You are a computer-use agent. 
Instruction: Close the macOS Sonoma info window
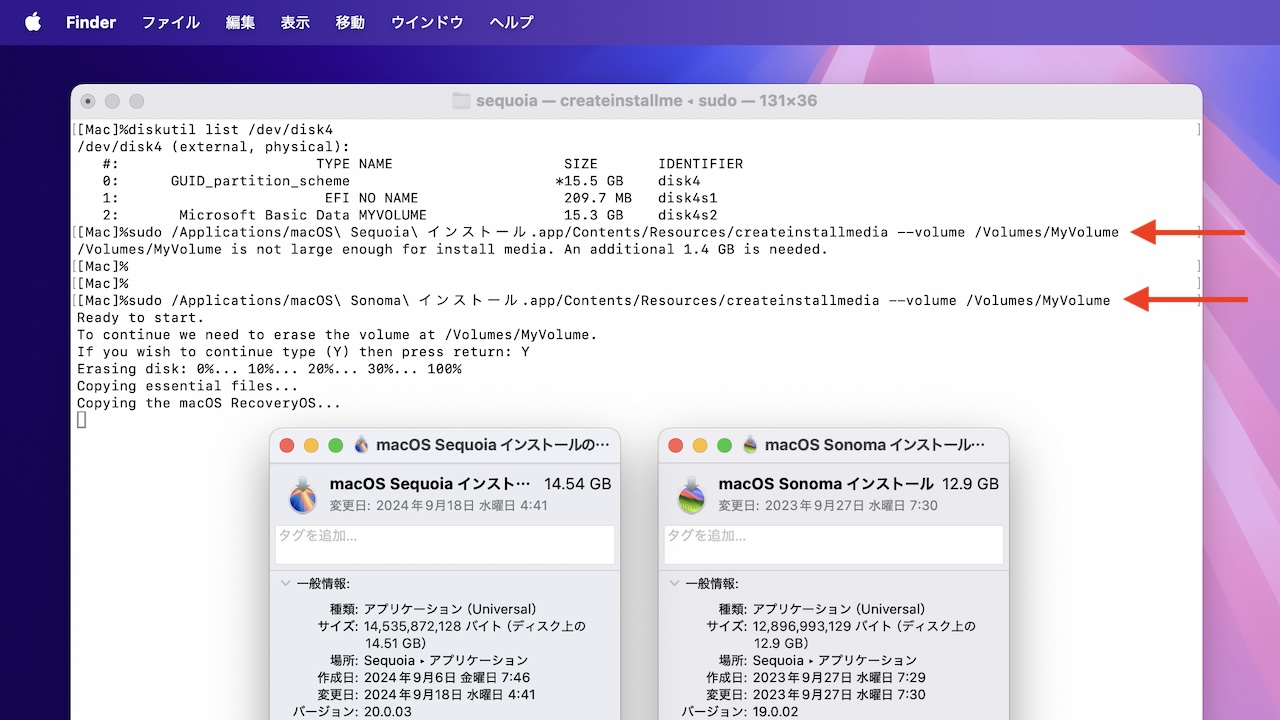676,445
